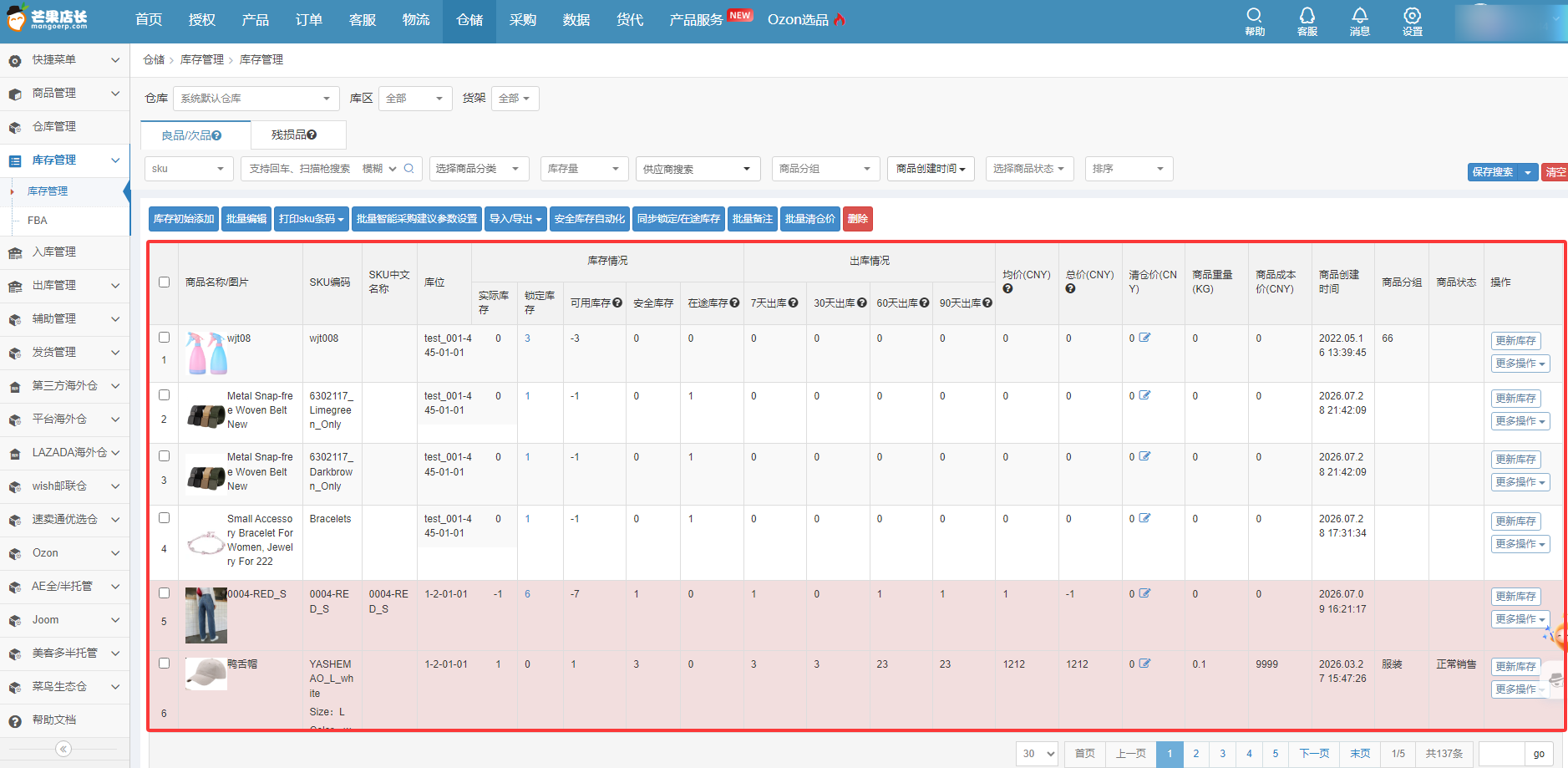Tick the select-all checkbox in table header

[x=164, y=282]
